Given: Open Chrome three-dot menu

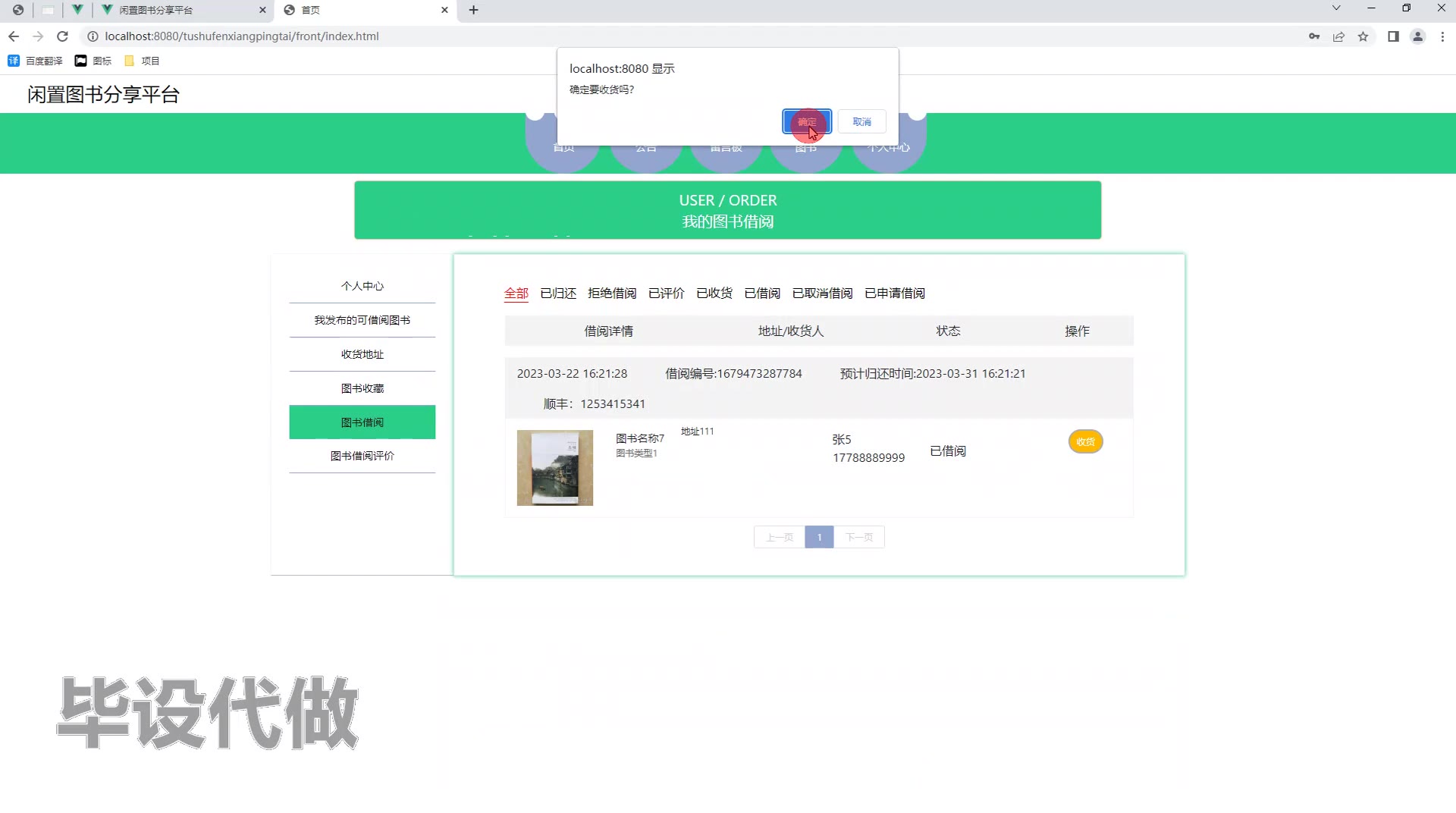Looking at the screenshot, I should pos(1442,36).
